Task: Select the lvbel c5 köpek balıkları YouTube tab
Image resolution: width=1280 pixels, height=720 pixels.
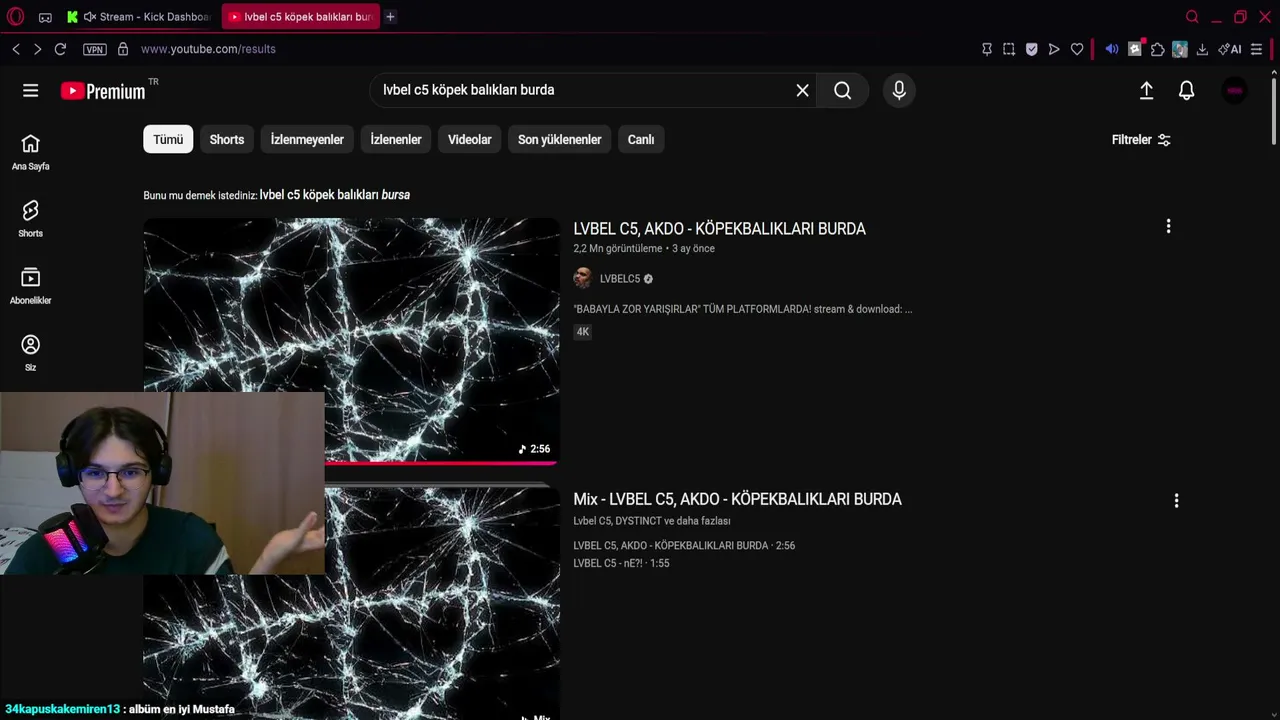Action: [301, 17]
